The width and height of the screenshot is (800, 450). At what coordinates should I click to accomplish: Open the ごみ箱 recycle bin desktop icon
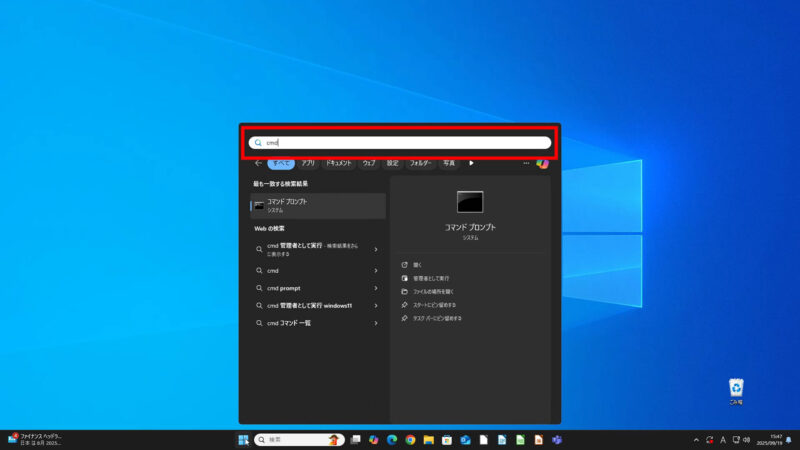[x=736, y=389]
